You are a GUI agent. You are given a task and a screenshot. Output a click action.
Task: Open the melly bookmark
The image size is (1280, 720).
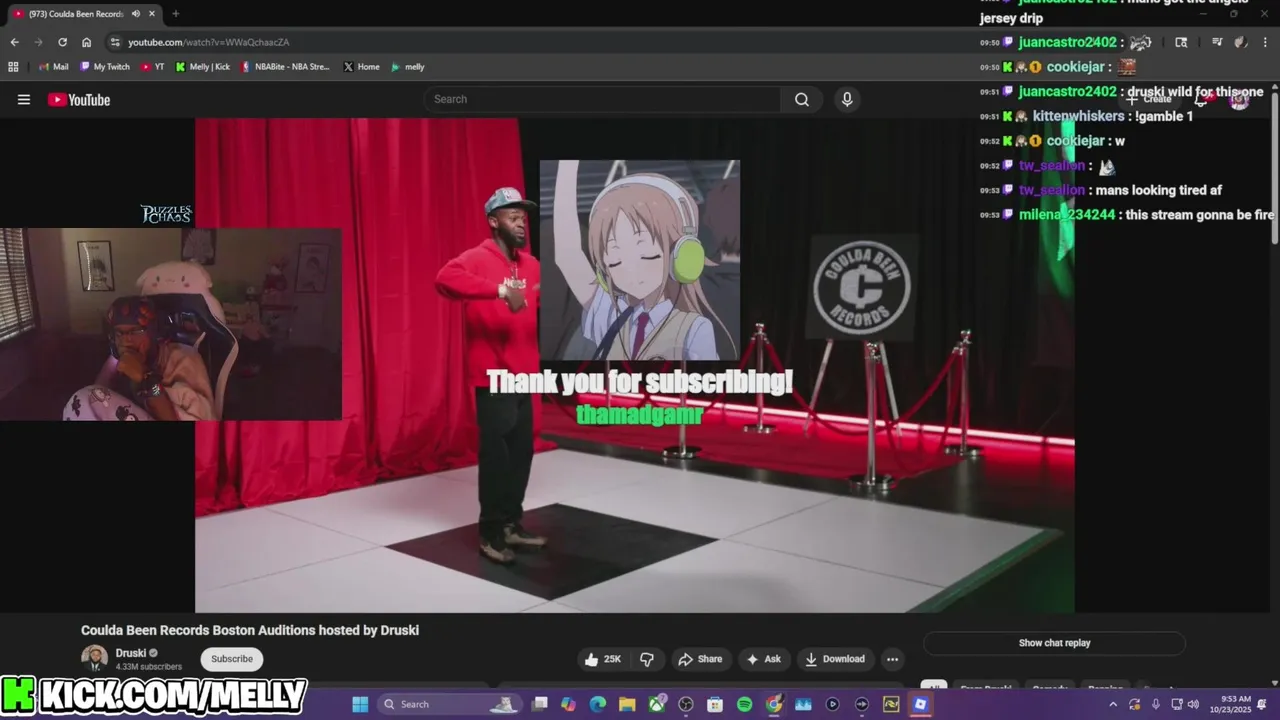[x=407, y=67]
